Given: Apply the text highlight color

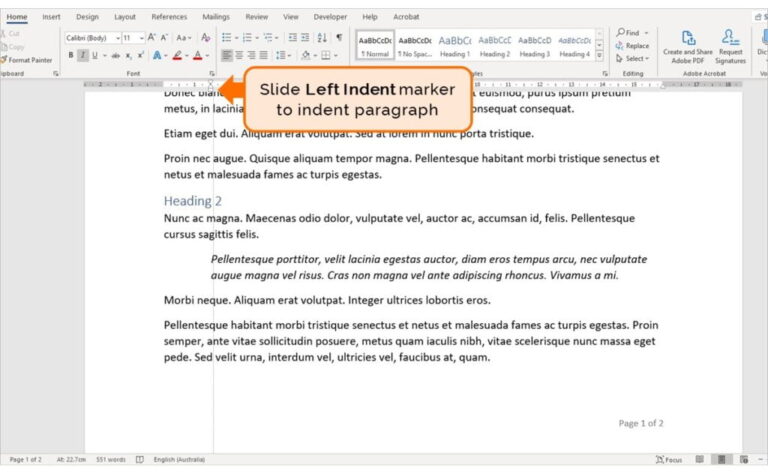Looking at the screenshot, I should 177,55.
